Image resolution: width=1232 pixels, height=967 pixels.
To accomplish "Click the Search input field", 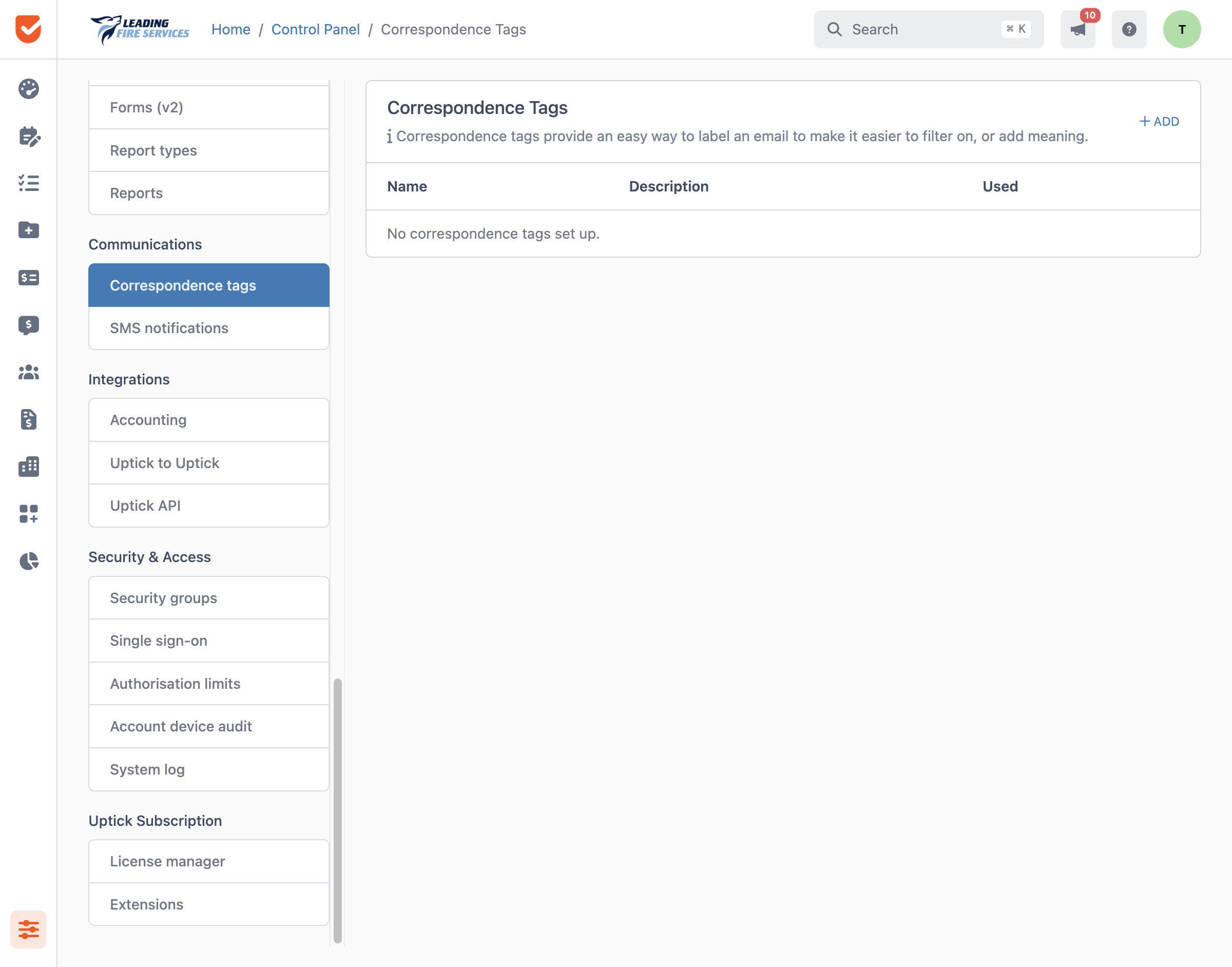I will click(x=929, y=29).
